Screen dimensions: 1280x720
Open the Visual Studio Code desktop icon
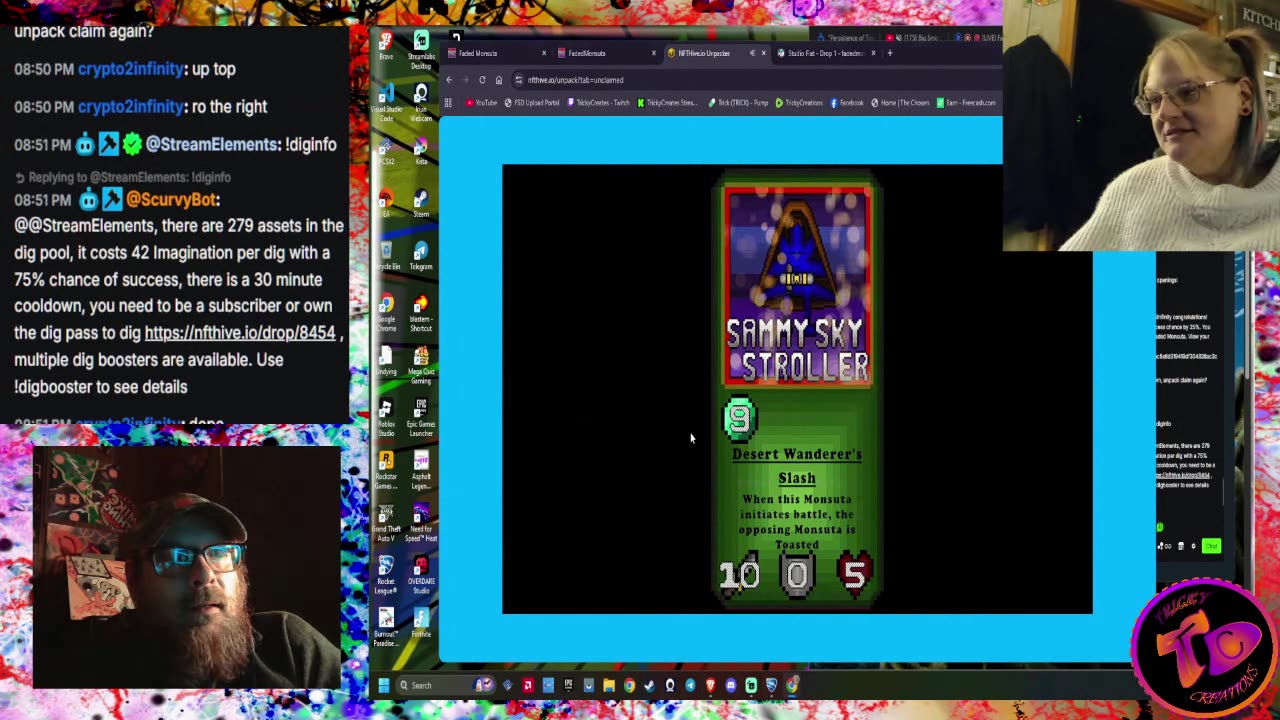coord(385,103)
